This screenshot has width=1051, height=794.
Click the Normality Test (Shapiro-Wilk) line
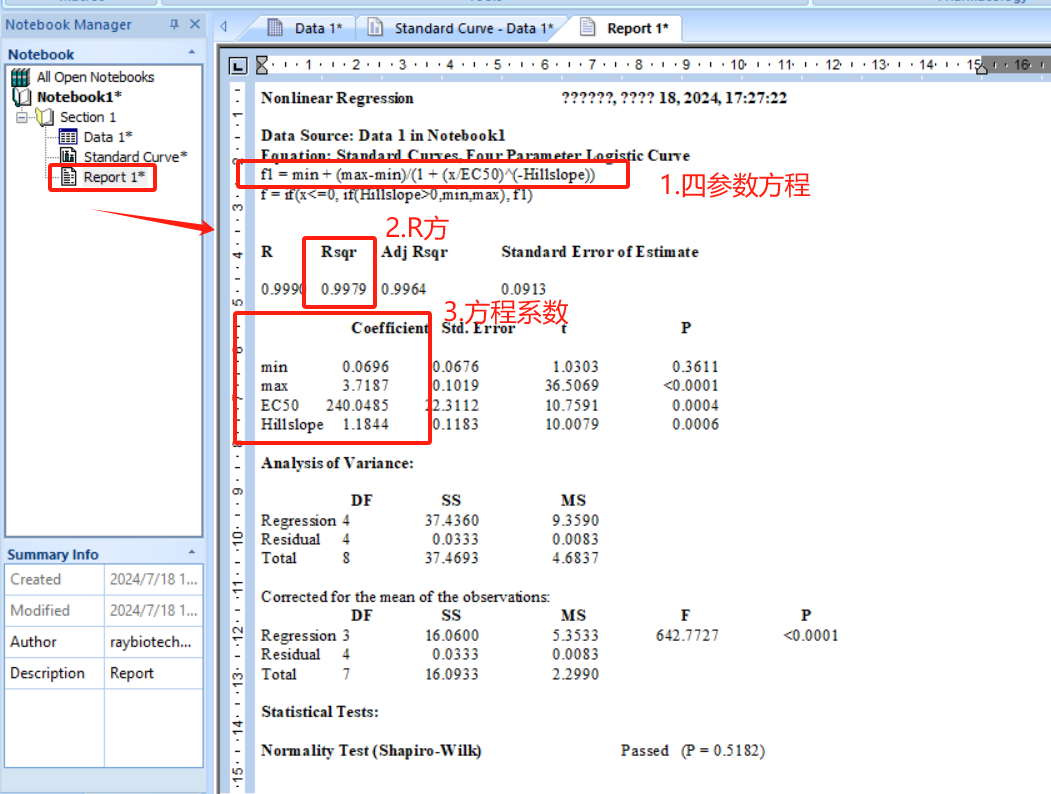click(513, 750)
